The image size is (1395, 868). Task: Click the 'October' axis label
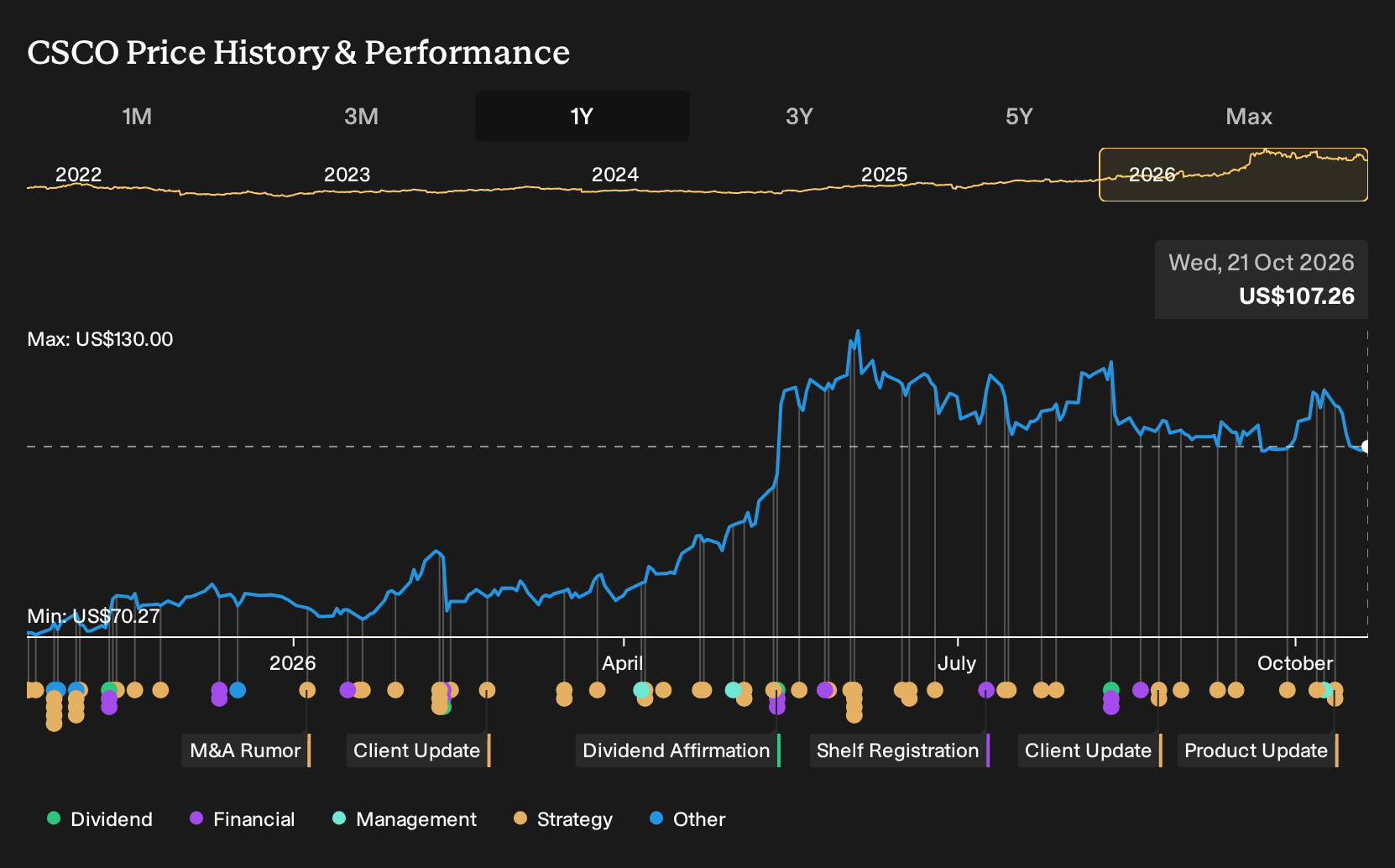[1295, 663]
